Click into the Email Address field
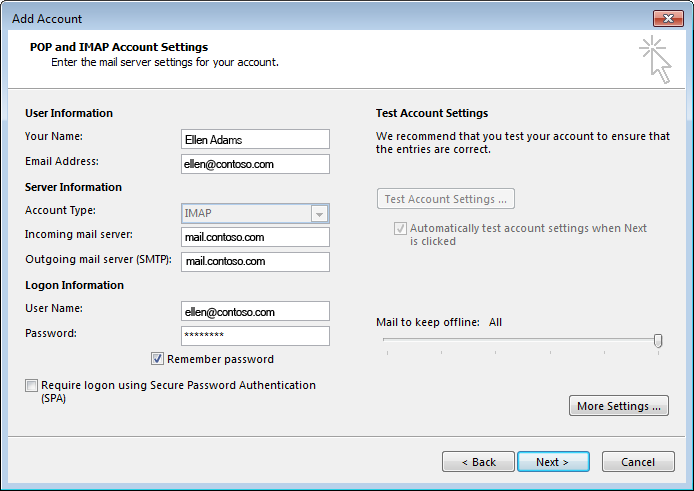The width and height of the screenshot is (694, 491). click(255, 164)
